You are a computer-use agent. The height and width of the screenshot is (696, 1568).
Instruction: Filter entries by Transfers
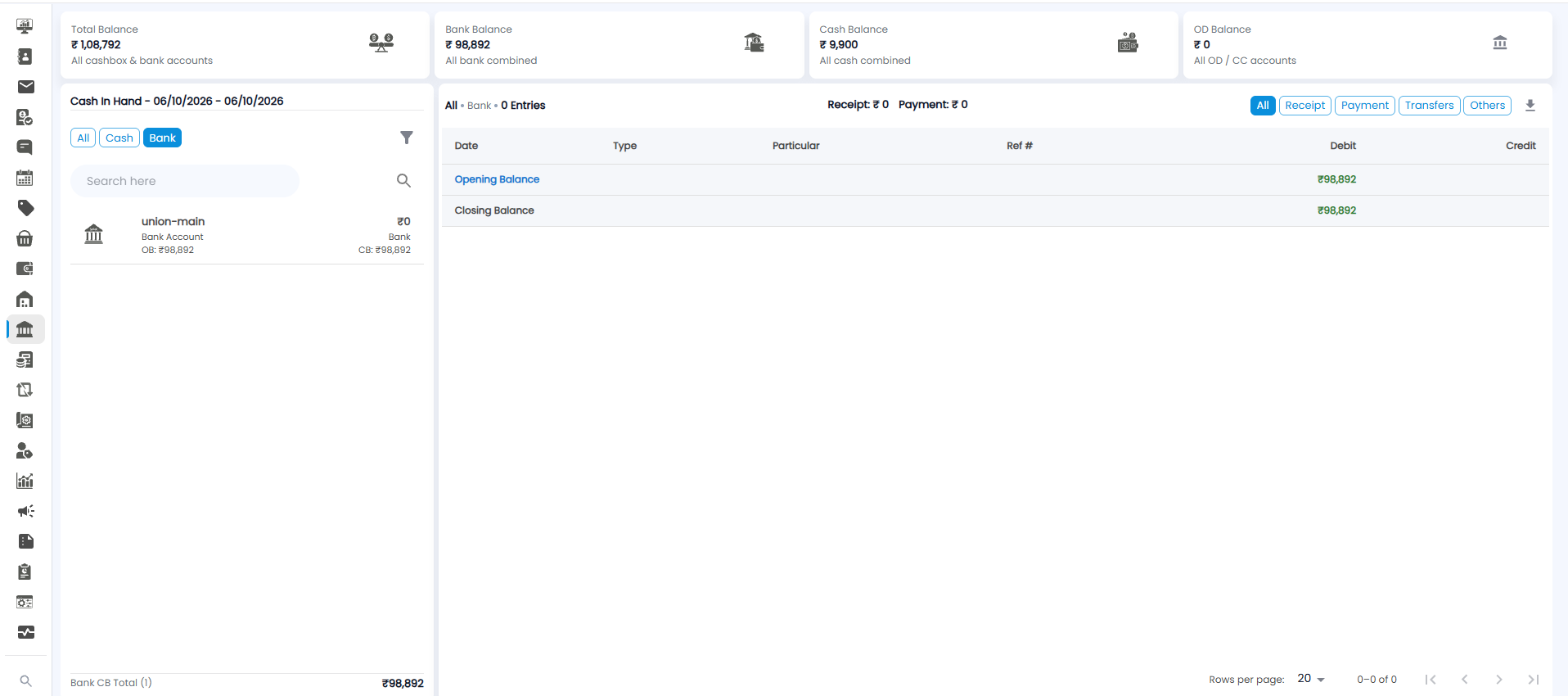[x=1430, y=106]
